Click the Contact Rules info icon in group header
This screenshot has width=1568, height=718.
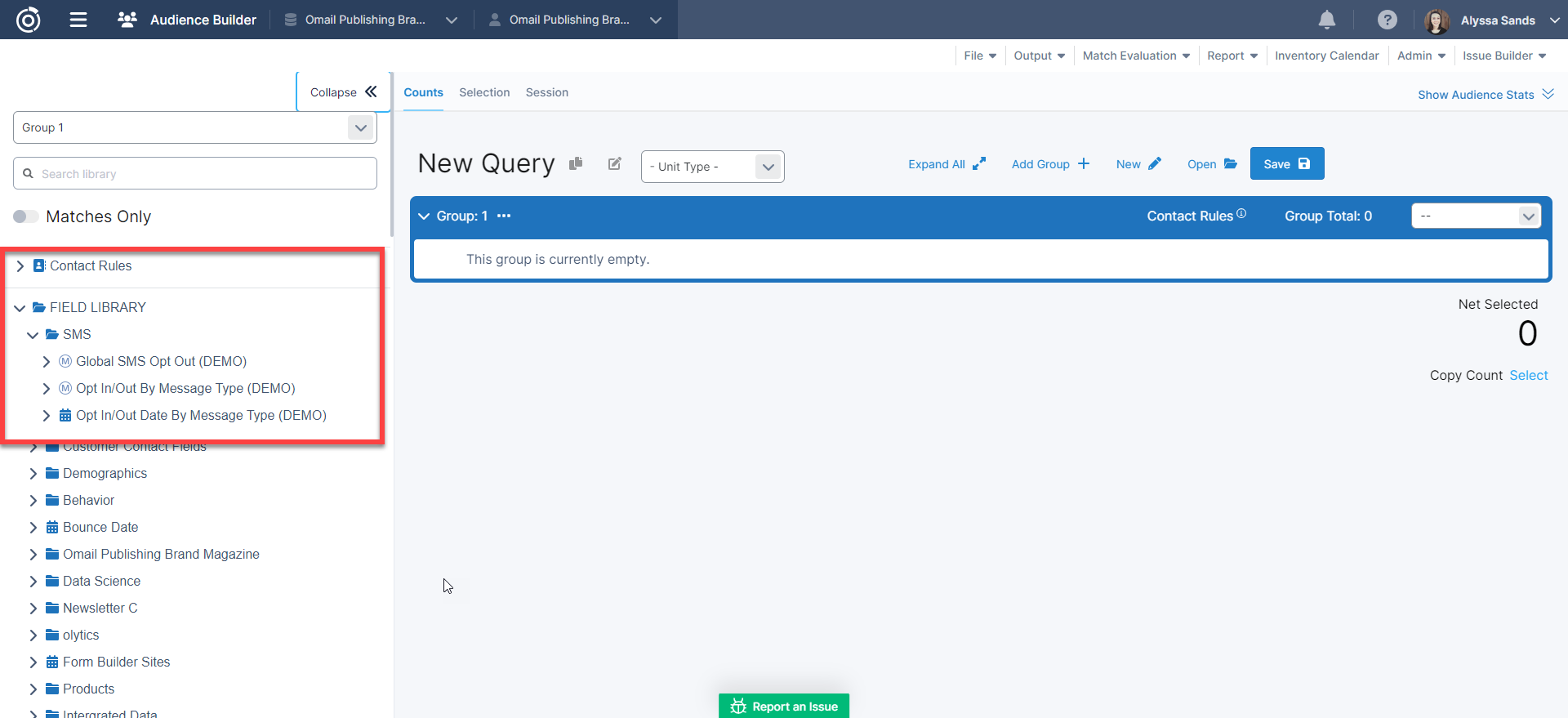coord(1241,213)
